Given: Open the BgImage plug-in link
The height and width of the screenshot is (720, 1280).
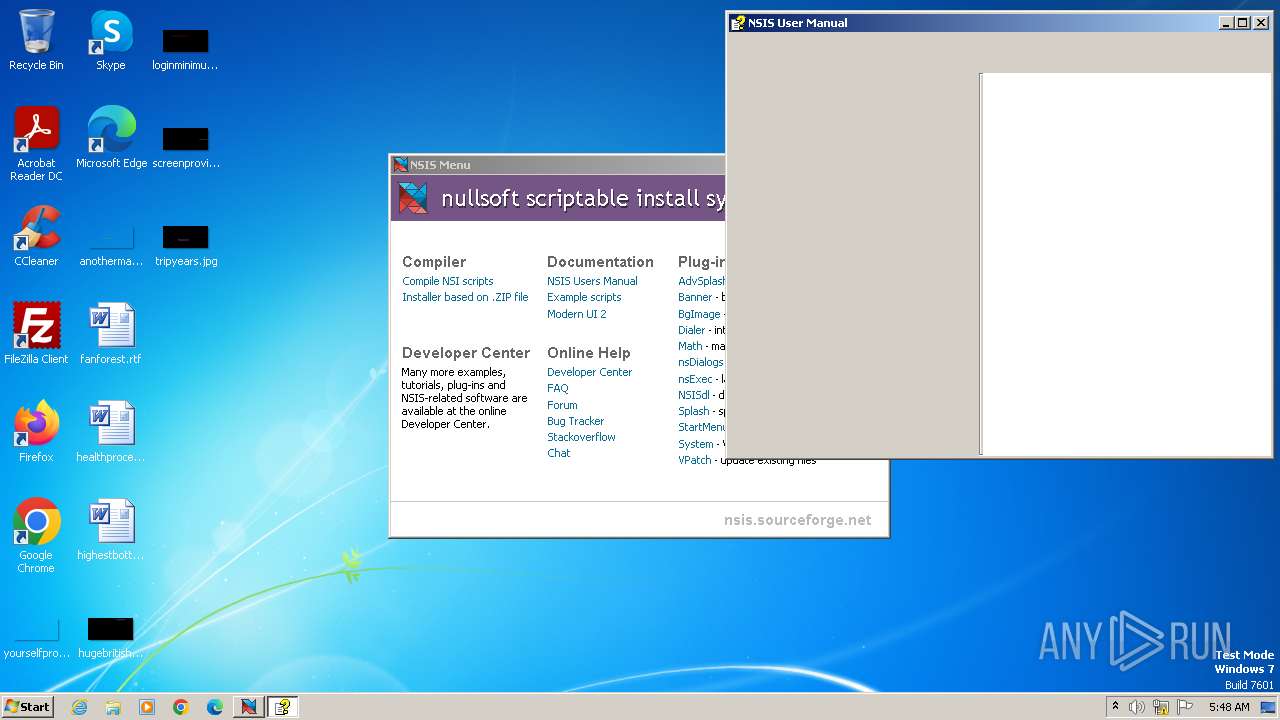Looking at the screenshot, I should tap(698, 314).
